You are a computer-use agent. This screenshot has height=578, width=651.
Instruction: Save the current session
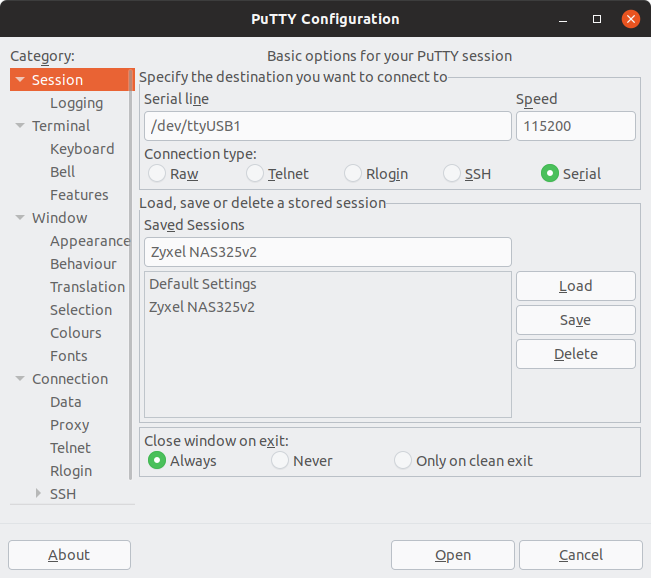click(576, 320)
